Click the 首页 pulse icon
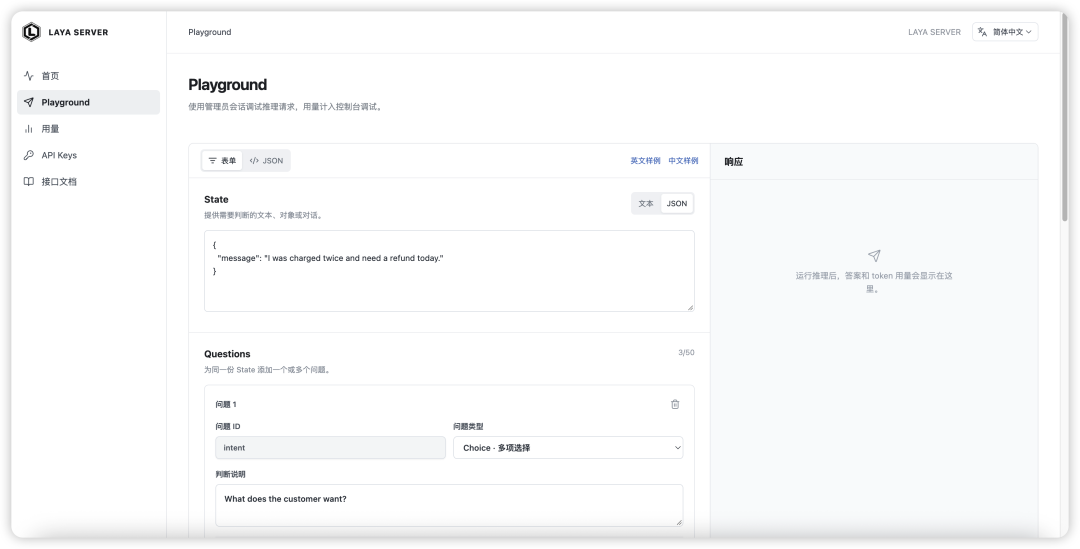 (x=28, y=76)
